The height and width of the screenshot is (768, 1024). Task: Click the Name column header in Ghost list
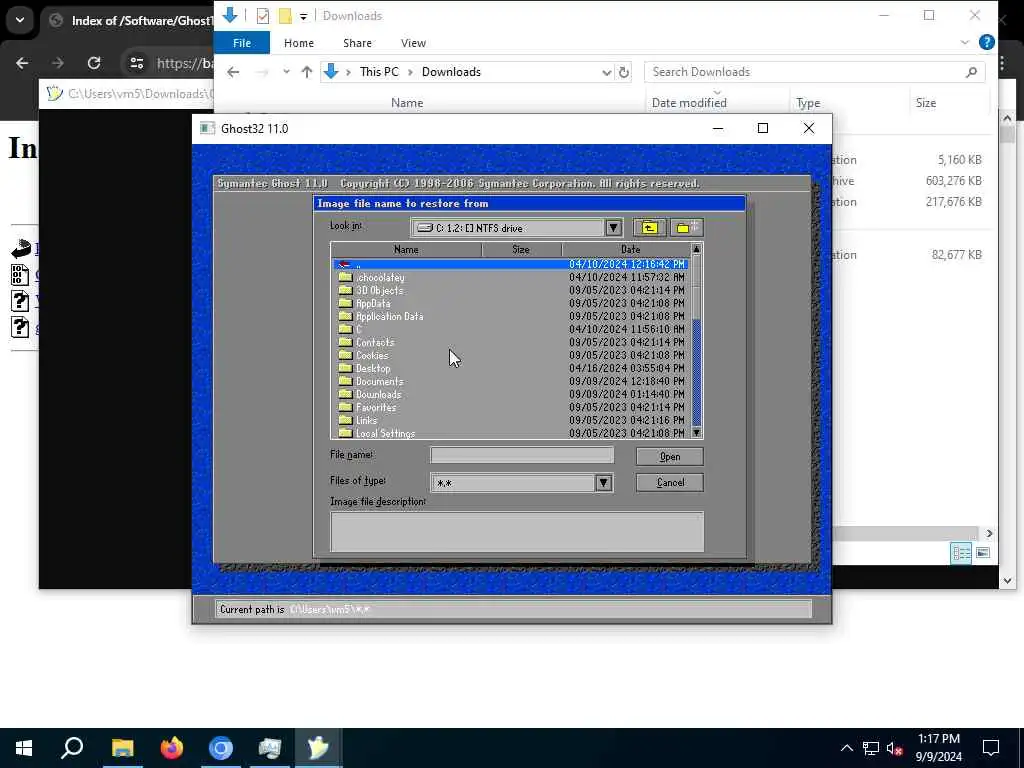pyautogui.click(x=406, y=249)
